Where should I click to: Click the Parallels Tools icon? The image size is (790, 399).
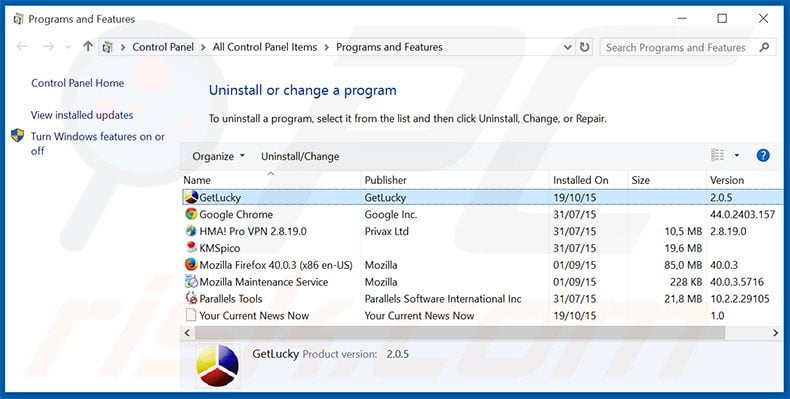pyautogui.click(x=191, y=298)
